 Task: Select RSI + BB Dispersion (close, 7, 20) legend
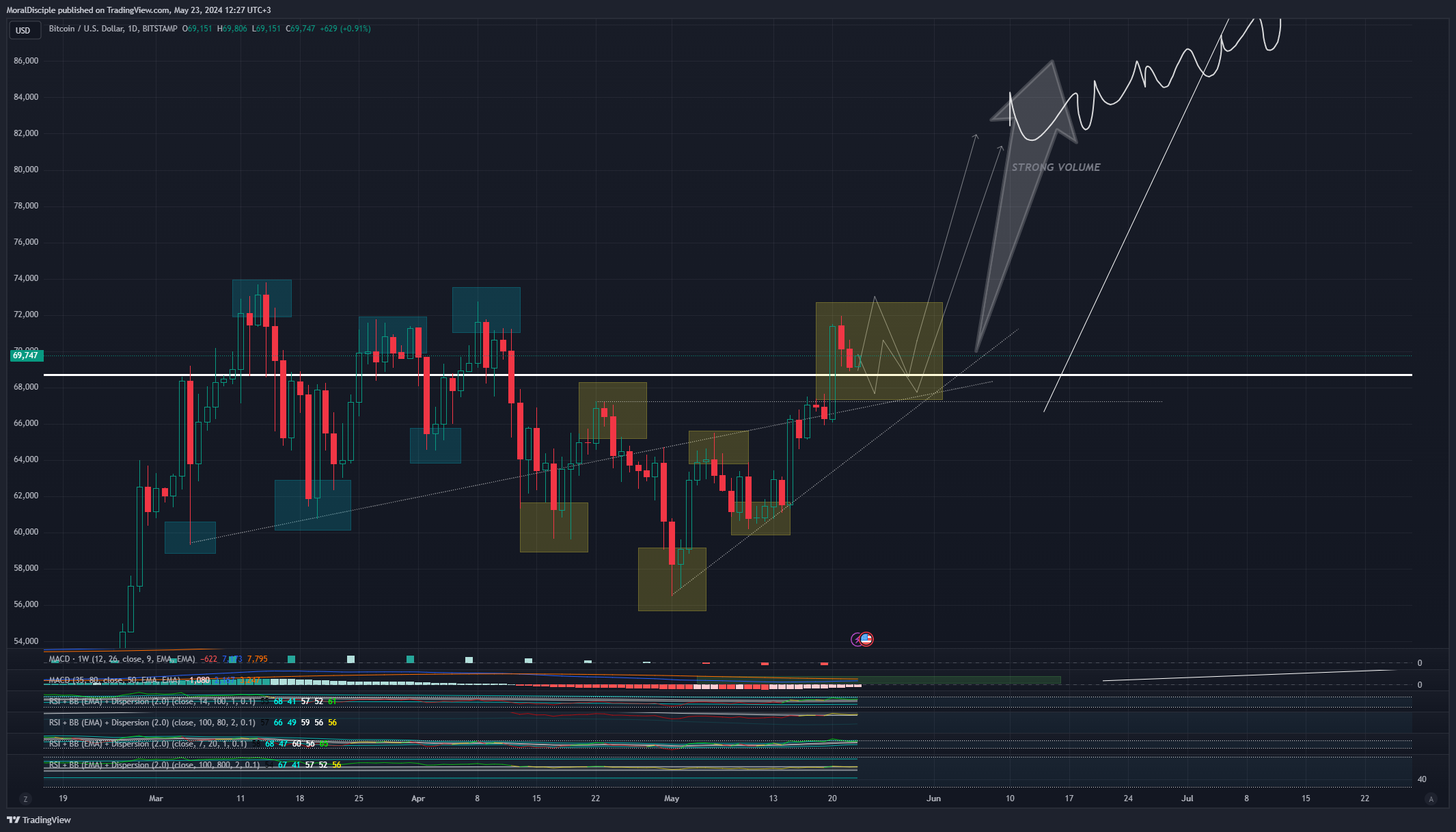(148, 744)
